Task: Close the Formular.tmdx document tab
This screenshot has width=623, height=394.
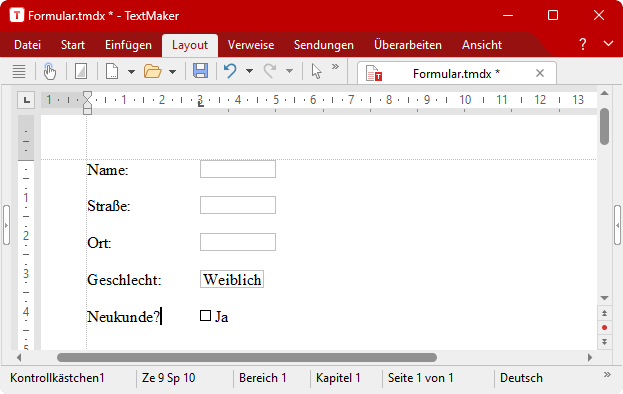Action: click(x=540, y=73)
